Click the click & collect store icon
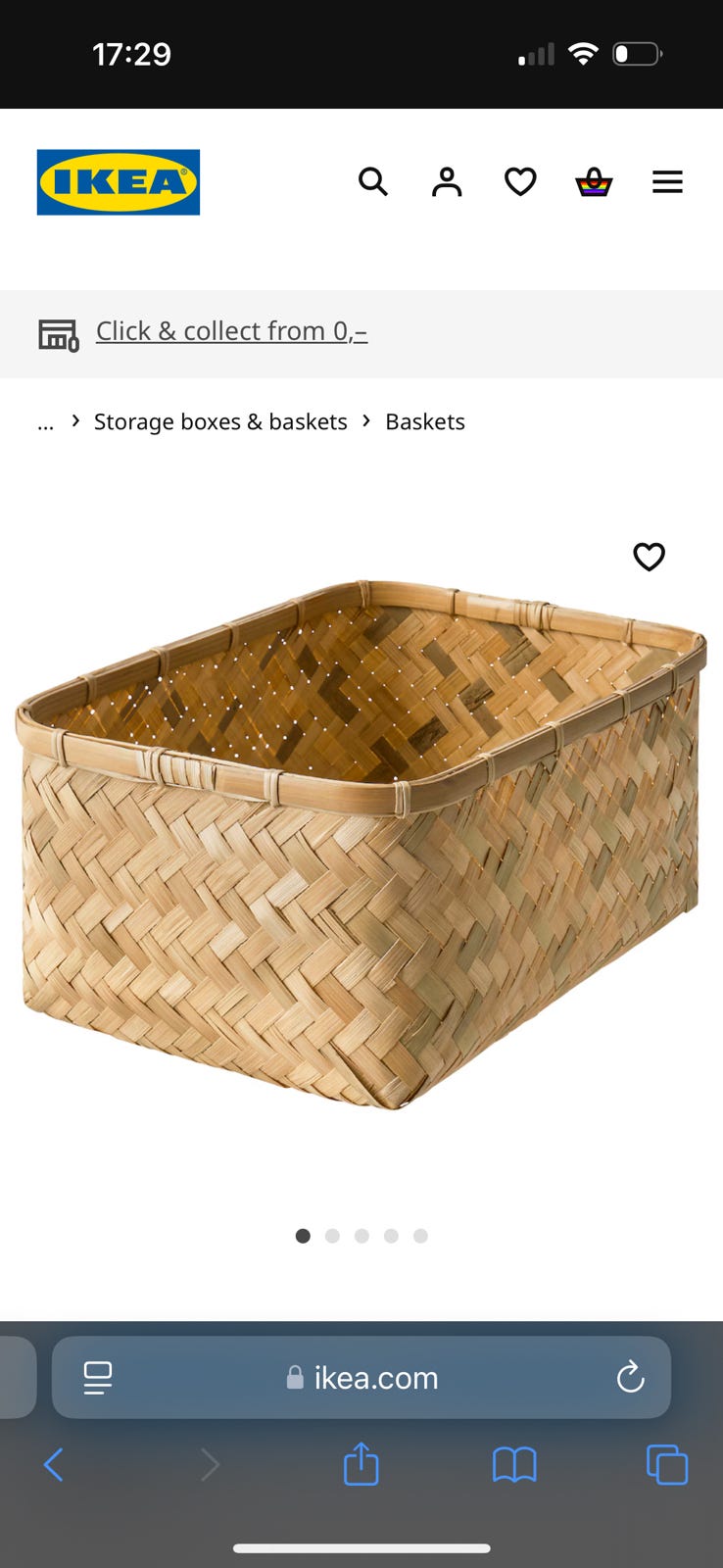 (58, 334)
